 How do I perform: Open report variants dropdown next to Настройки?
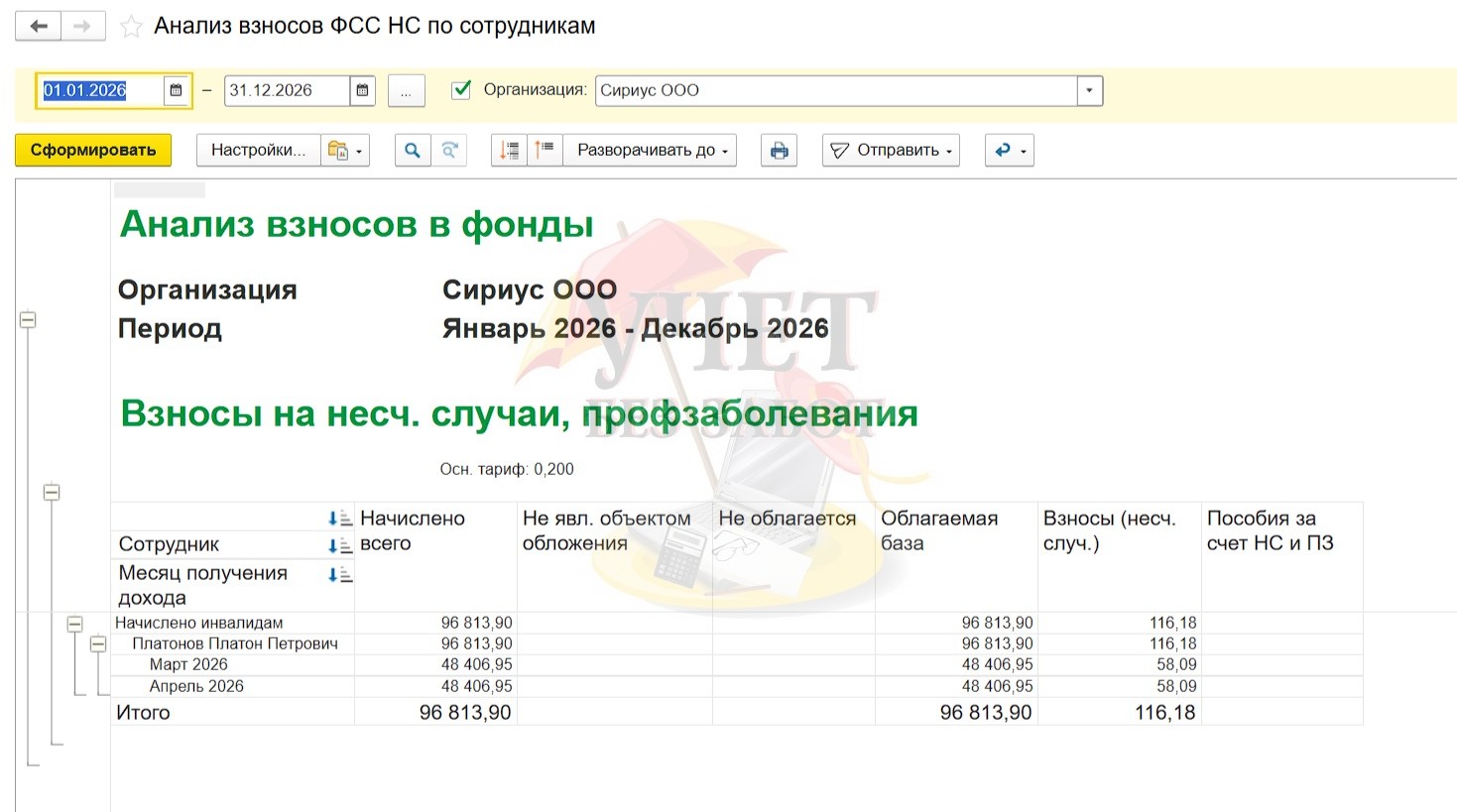point(345,151)
